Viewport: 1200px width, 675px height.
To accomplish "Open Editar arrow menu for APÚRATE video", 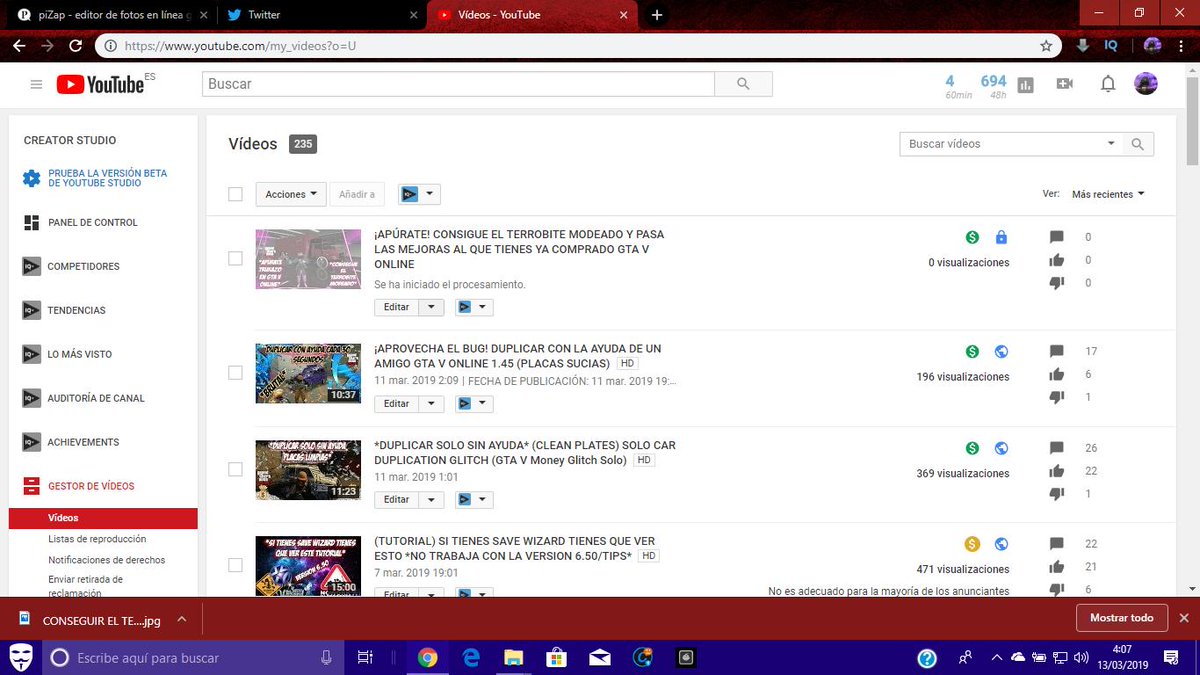I will tap(431, 307).
